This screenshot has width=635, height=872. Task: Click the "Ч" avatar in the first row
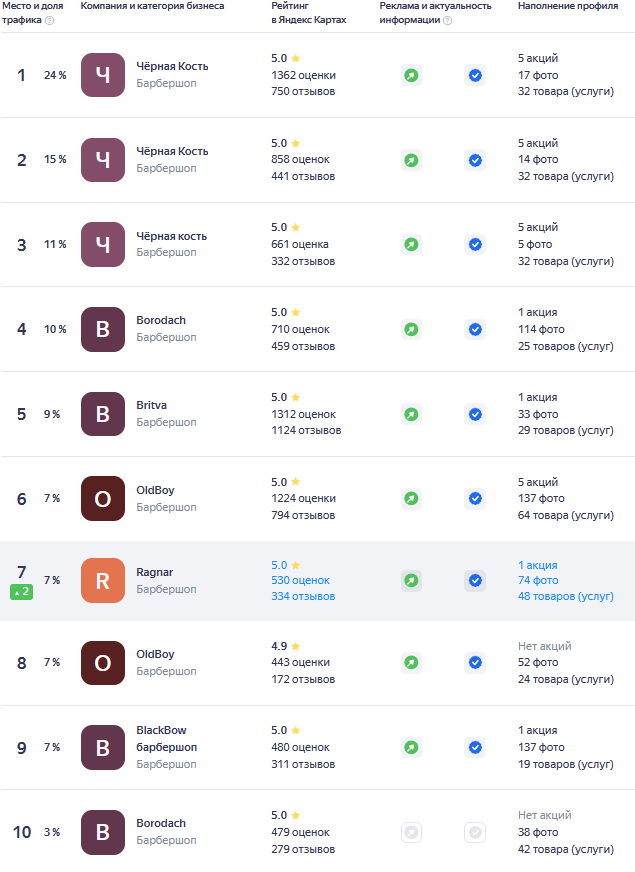[103, 75]
